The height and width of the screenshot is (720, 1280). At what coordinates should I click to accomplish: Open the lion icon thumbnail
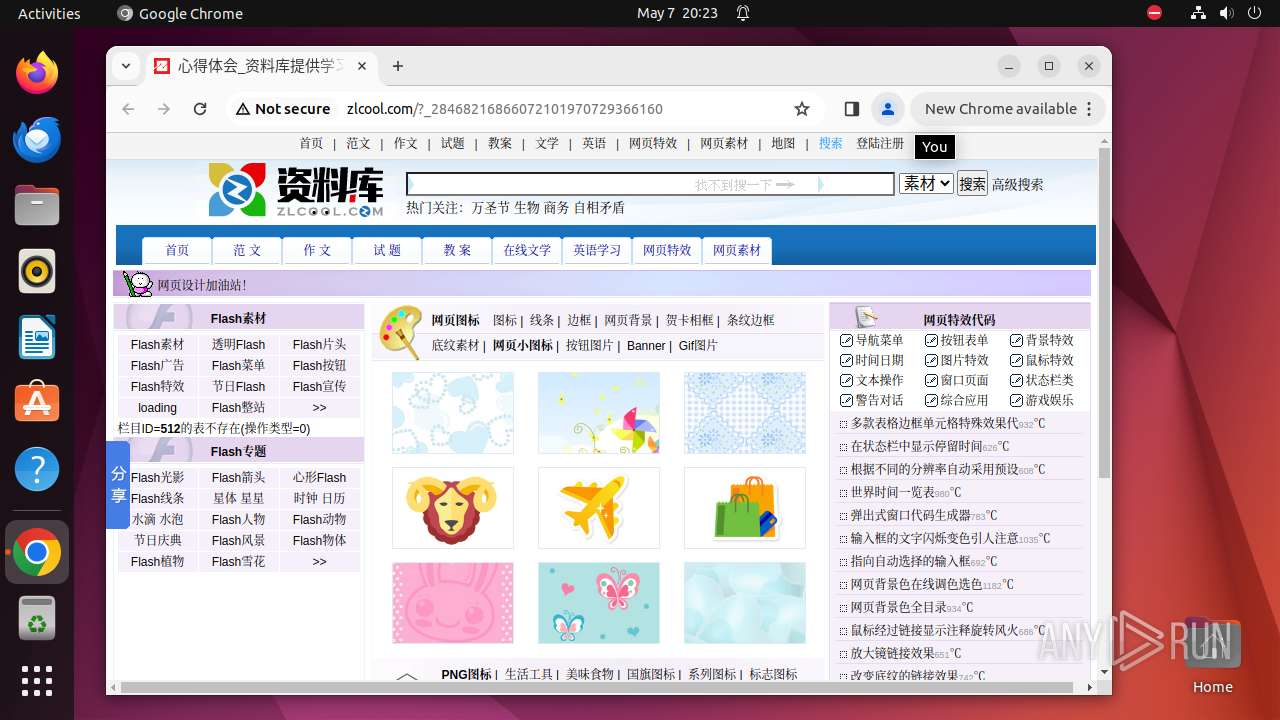[453, 508]
